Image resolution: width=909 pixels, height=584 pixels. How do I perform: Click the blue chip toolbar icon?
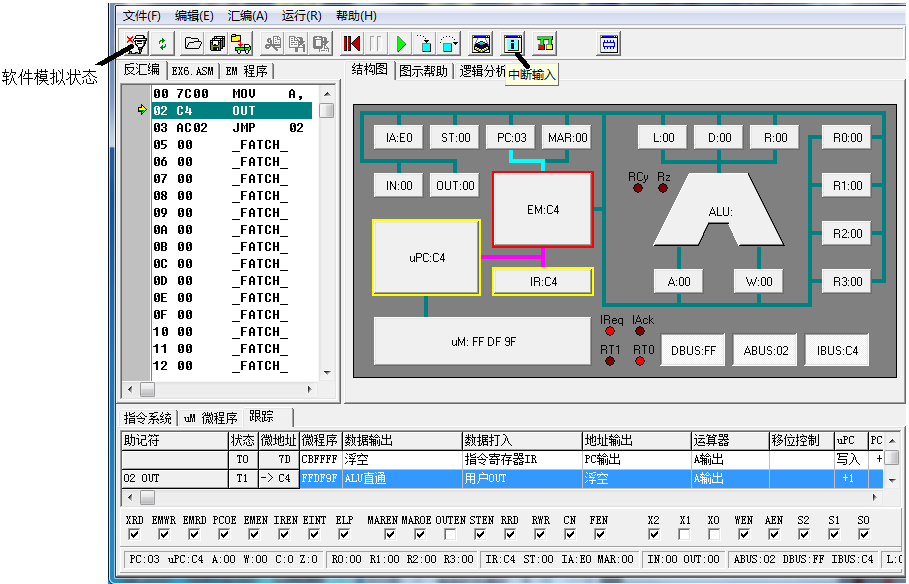[x=609, y=43]
